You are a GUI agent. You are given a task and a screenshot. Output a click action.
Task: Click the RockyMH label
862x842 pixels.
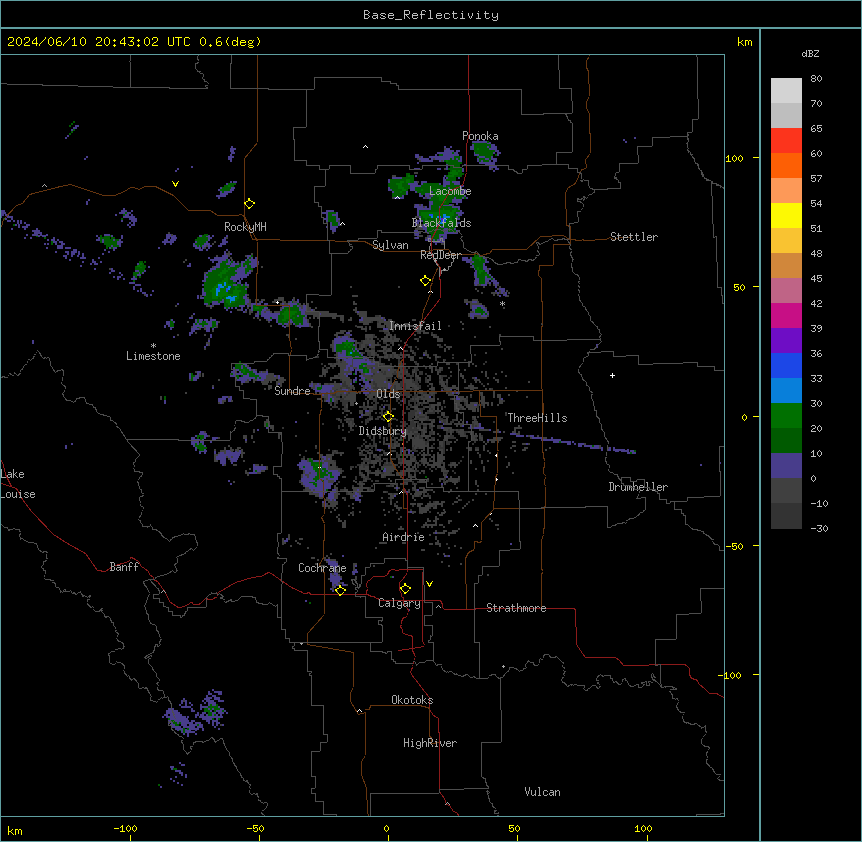[x=245, y=227]
